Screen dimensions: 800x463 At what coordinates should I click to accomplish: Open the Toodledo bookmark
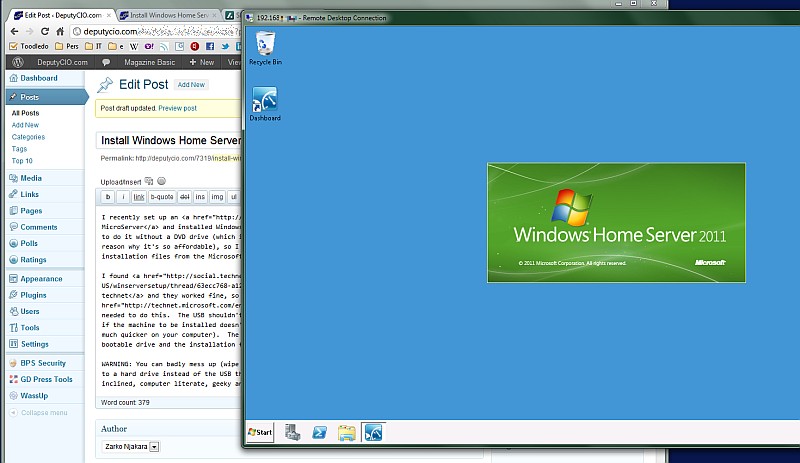[29, 46]
